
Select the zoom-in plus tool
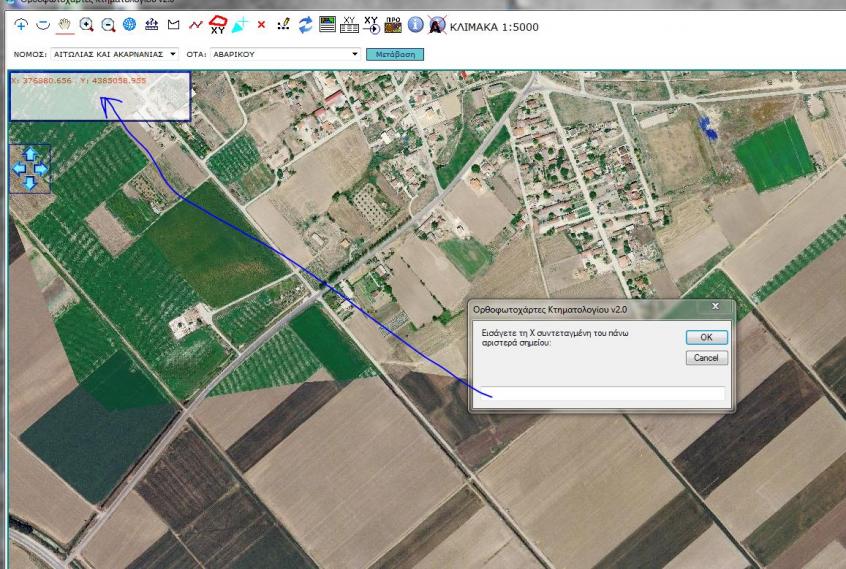[21, 24]
